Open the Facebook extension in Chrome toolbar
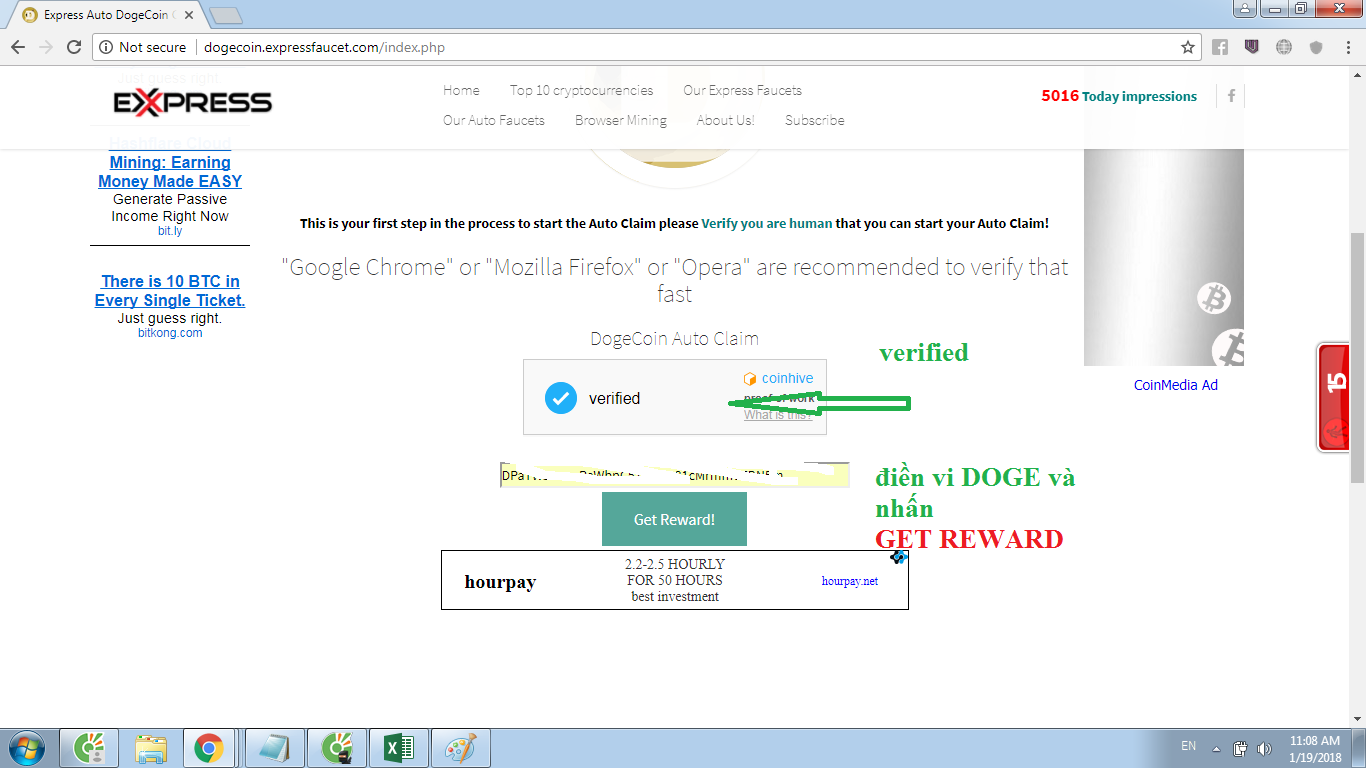The width and height of the screenshot is (1366, 768). pyautogui.click(x=1220, y=47)
